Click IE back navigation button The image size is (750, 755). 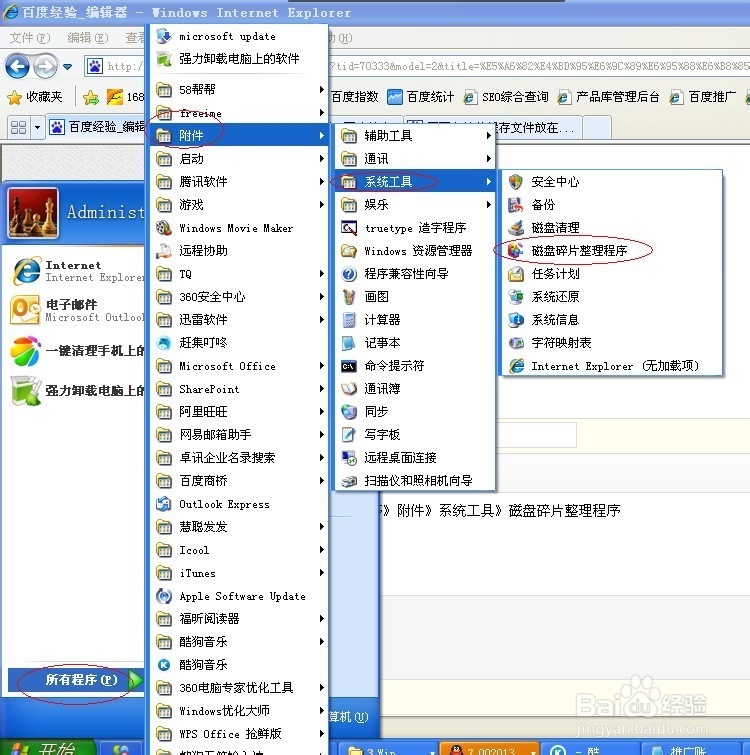point(17,66)
